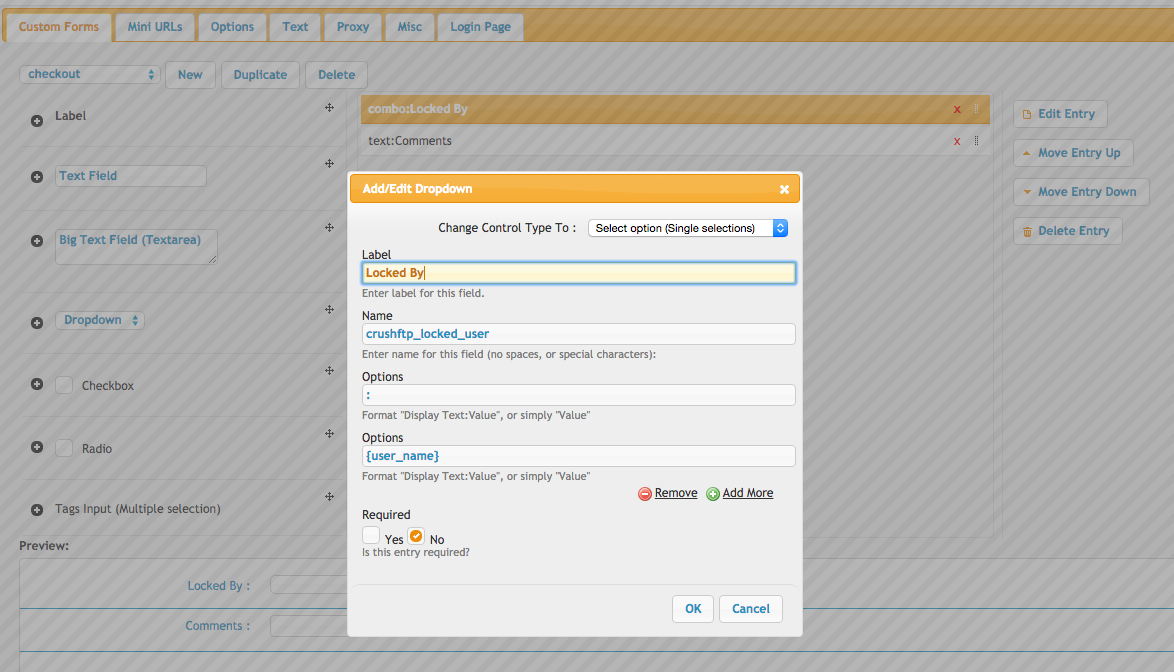This screenshot has width=1174, height=672.
Task: Open the Login Page tab
Action: 481,27
